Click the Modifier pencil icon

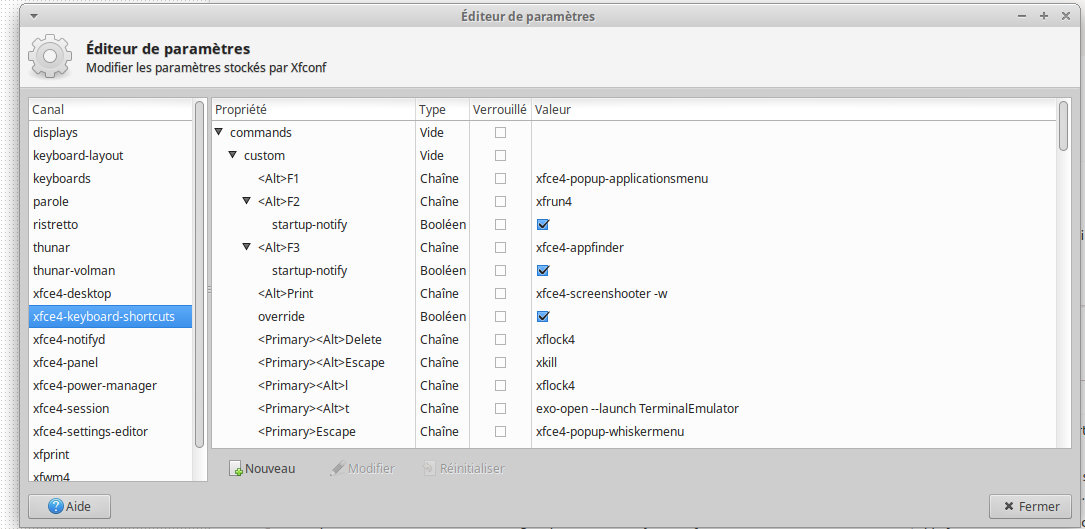tap(337, 469)
